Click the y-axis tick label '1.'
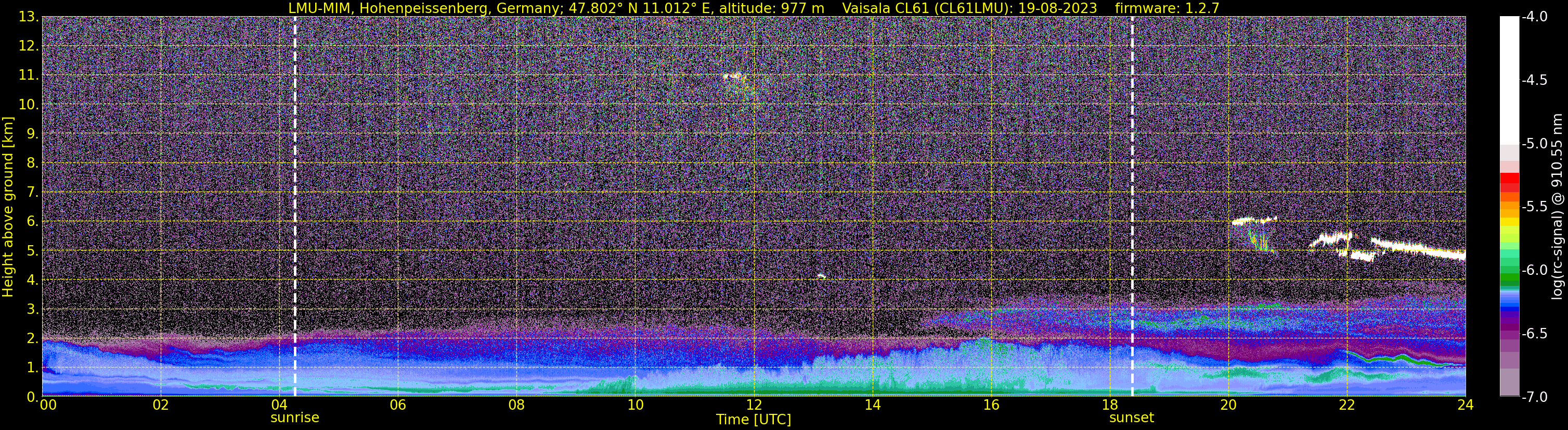1568x430 pixels. tap(33, 368)
